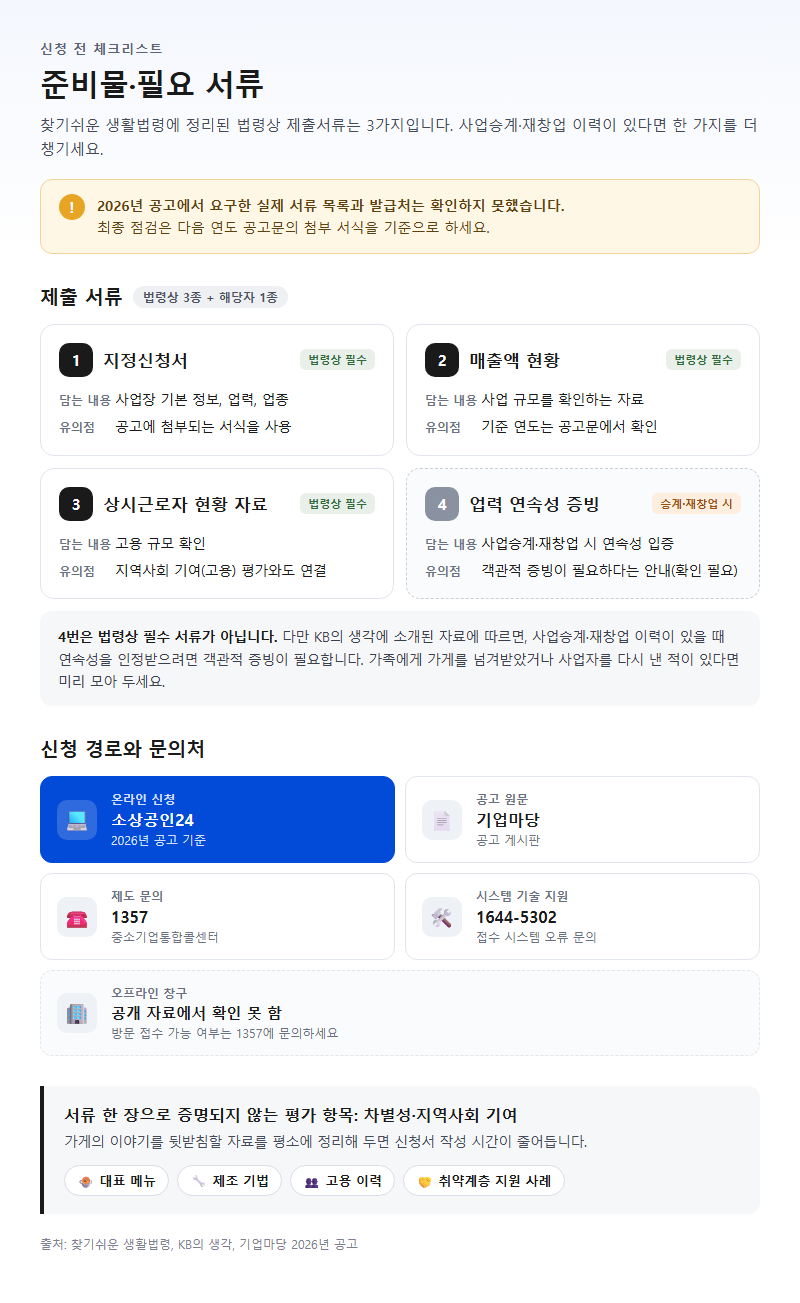Open the 상시근로자 현황 자료 card

(217, 534)
